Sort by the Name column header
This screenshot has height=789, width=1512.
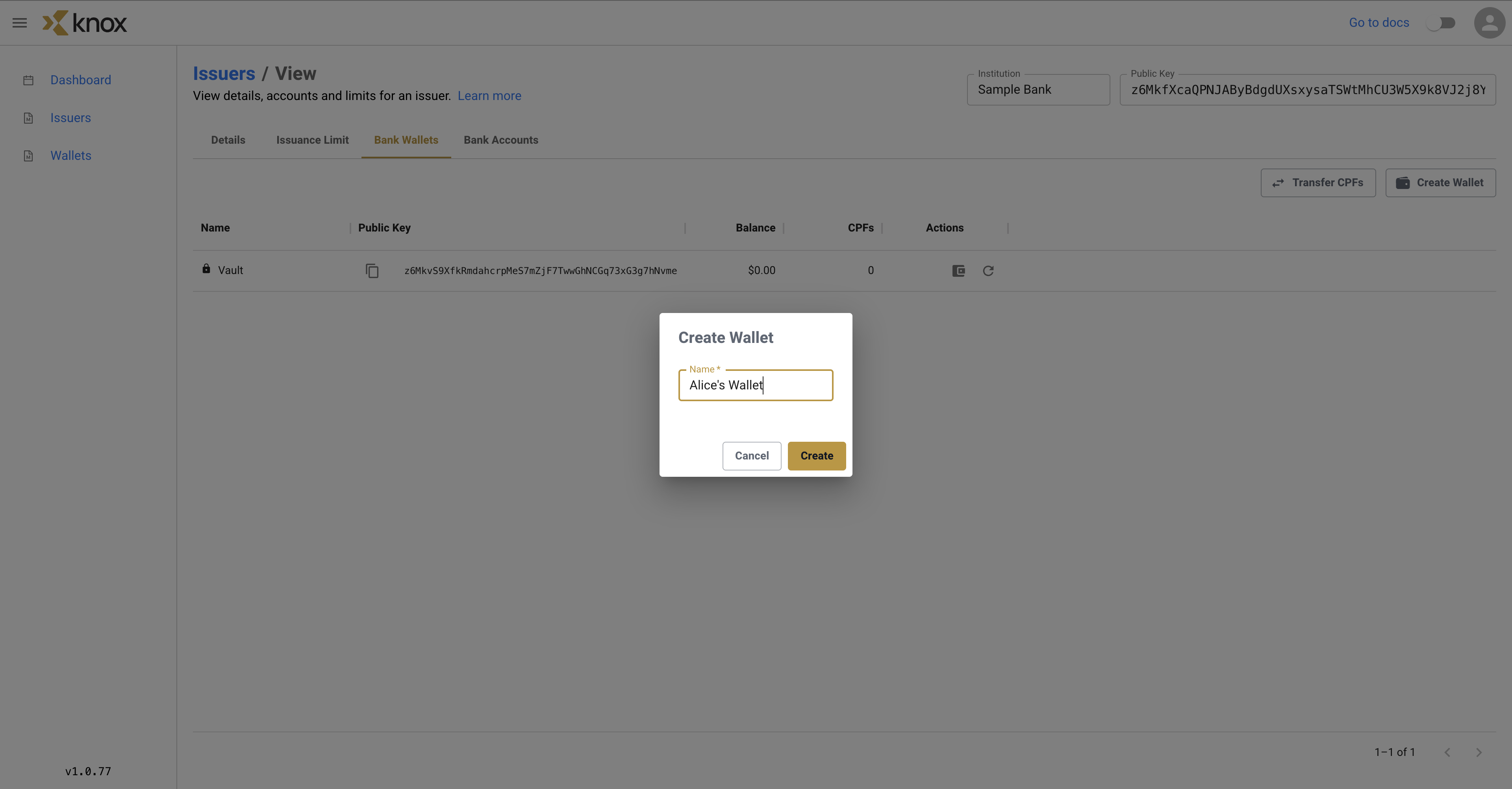215,228
